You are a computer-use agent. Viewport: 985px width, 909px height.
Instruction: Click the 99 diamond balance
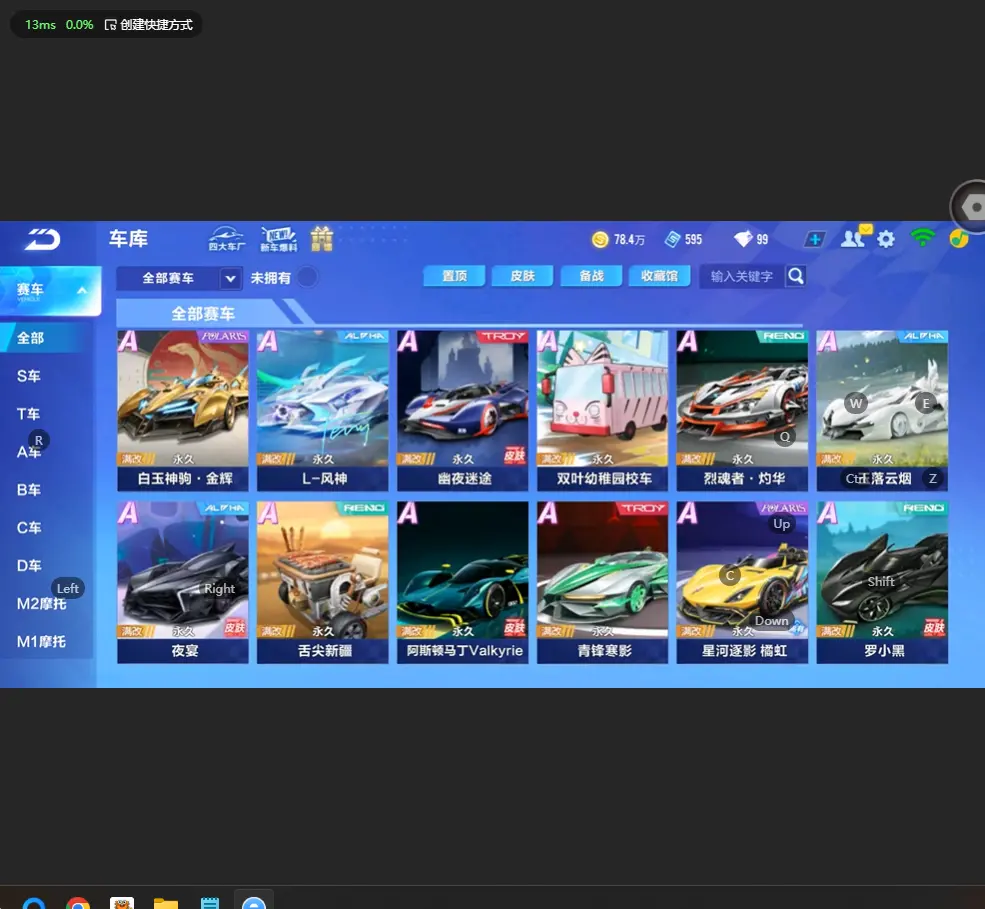click(x=762, y=240)
